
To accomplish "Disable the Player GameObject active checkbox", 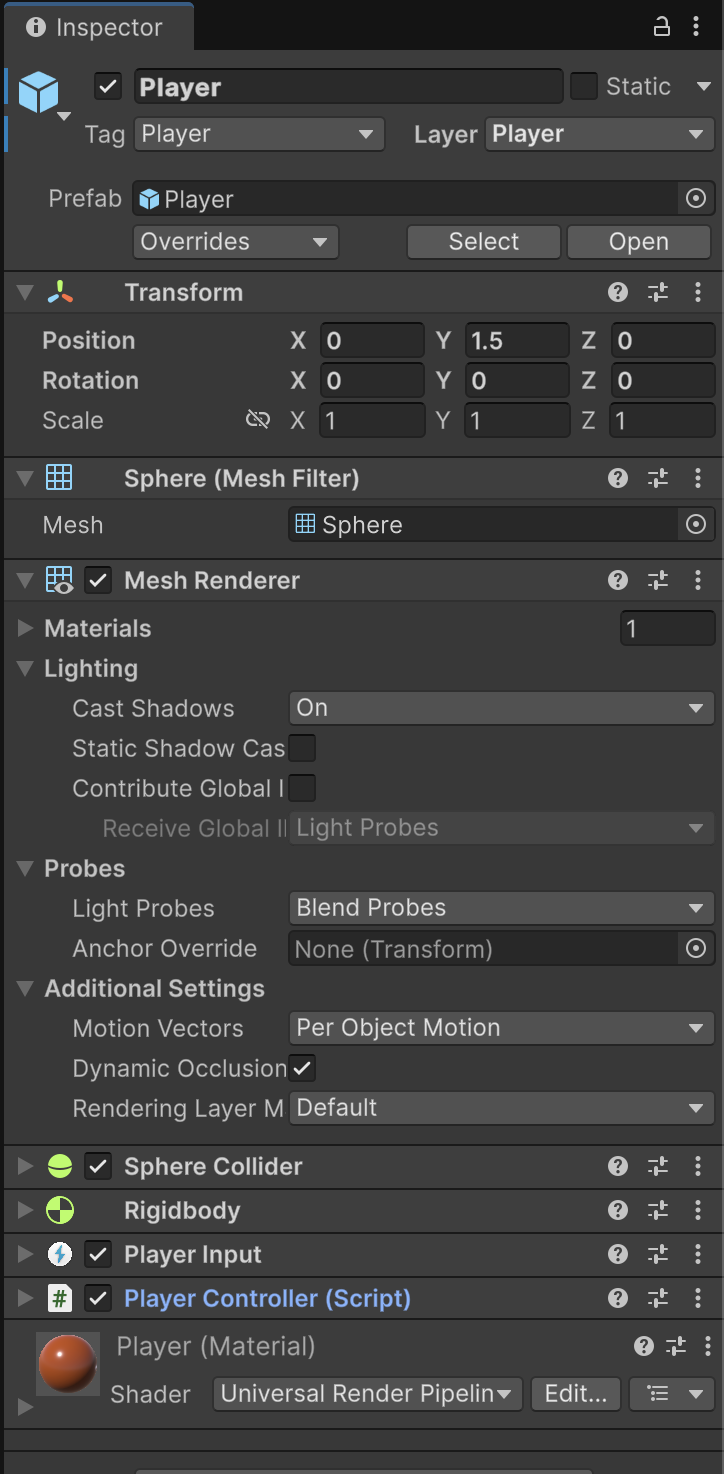I will click(108, 87).
